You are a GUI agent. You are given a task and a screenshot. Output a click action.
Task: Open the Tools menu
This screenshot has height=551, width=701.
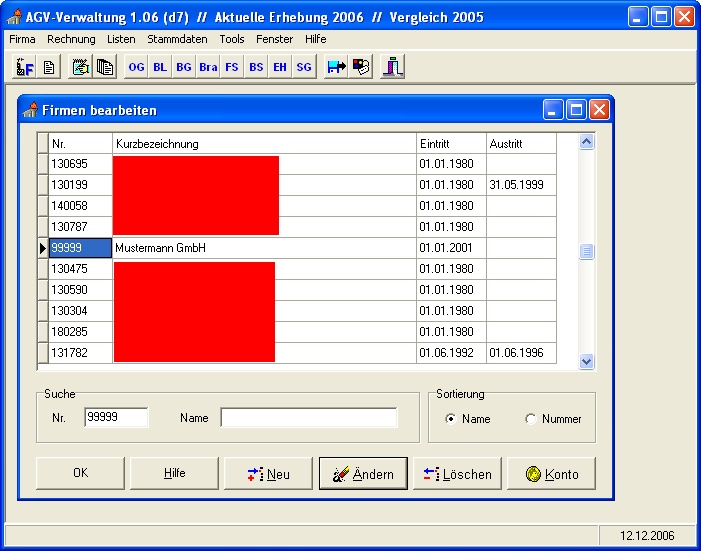[232, 39]
